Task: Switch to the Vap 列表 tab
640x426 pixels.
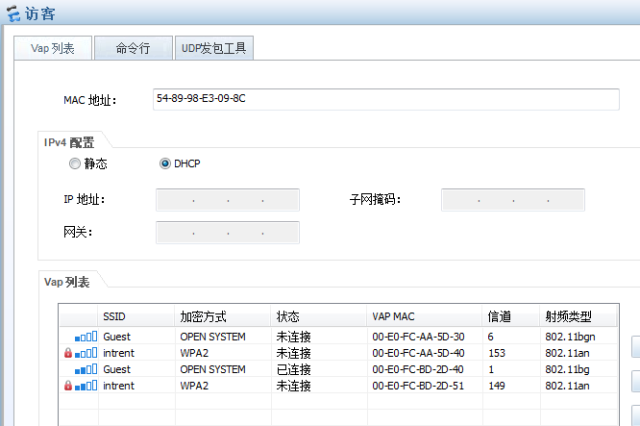Action: click(53, 48)
